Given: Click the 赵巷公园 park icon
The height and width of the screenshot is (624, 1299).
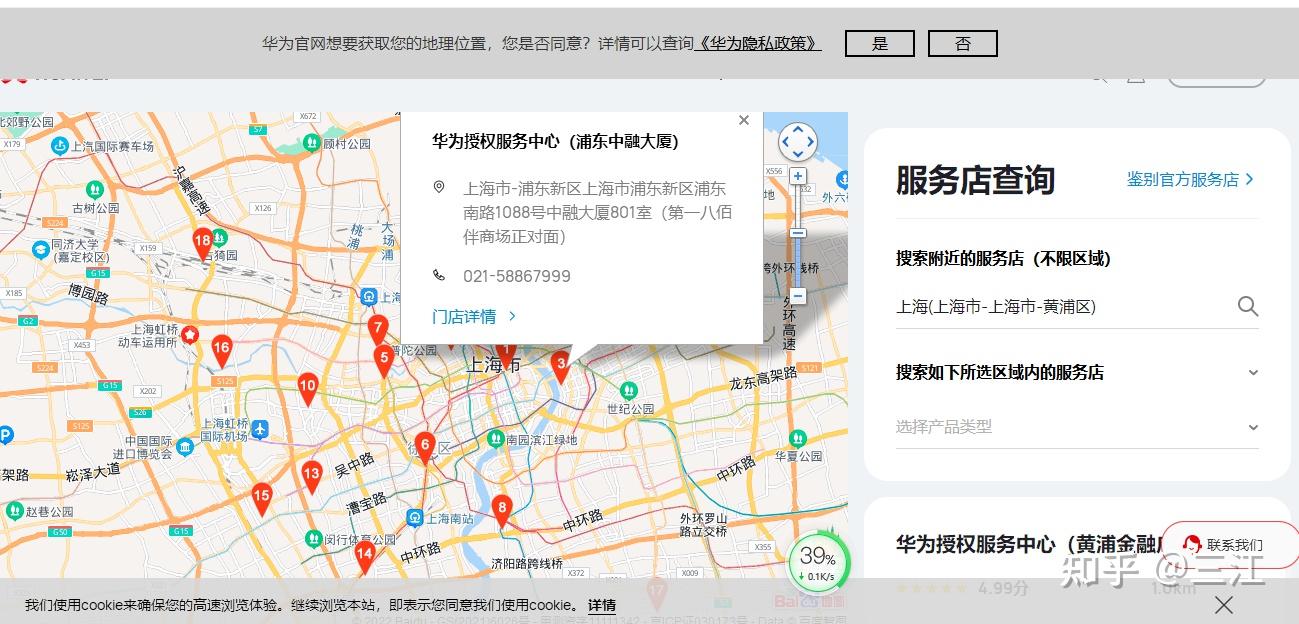Looking at the screenshot, I should point(13,510).
